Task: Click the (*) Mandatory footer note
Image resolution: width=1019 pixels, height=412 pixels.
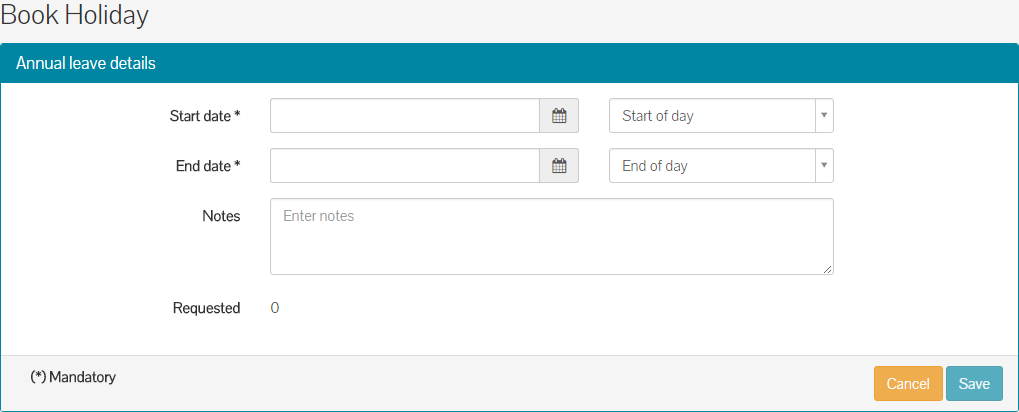Action: pos(73,377)
